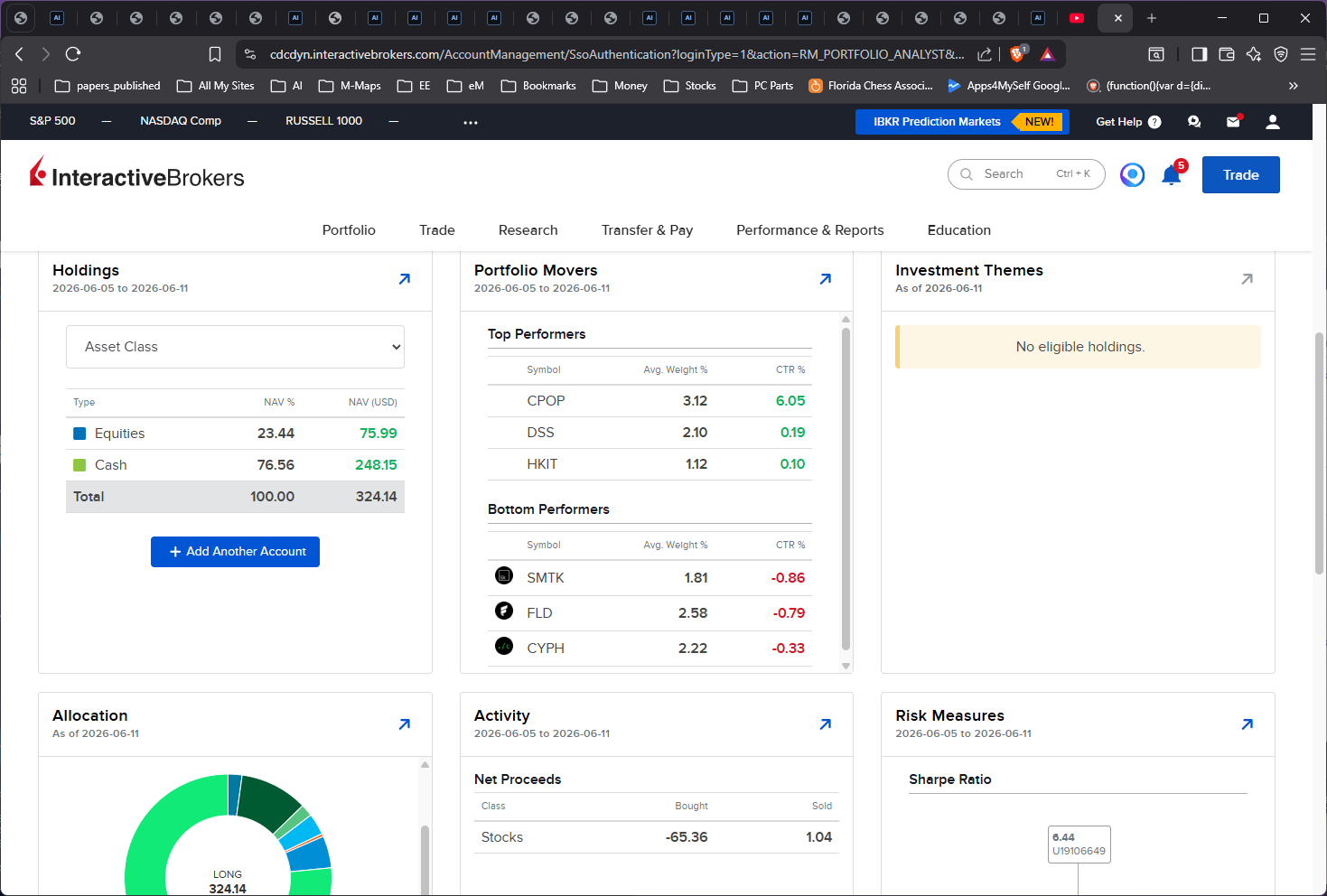Click the Sharpe Ratio 6.44 account tooltip

[x=1079, y=845]
